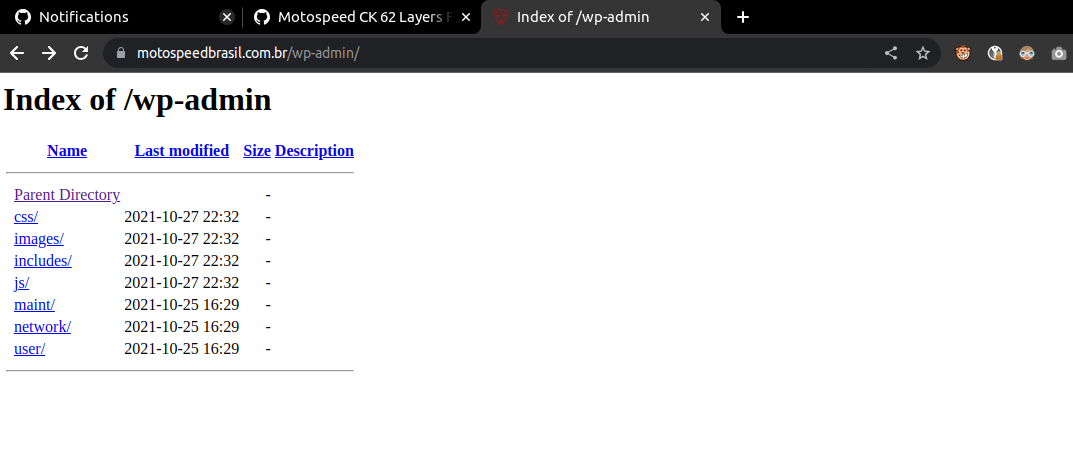Close the Notifications tab

227,17
